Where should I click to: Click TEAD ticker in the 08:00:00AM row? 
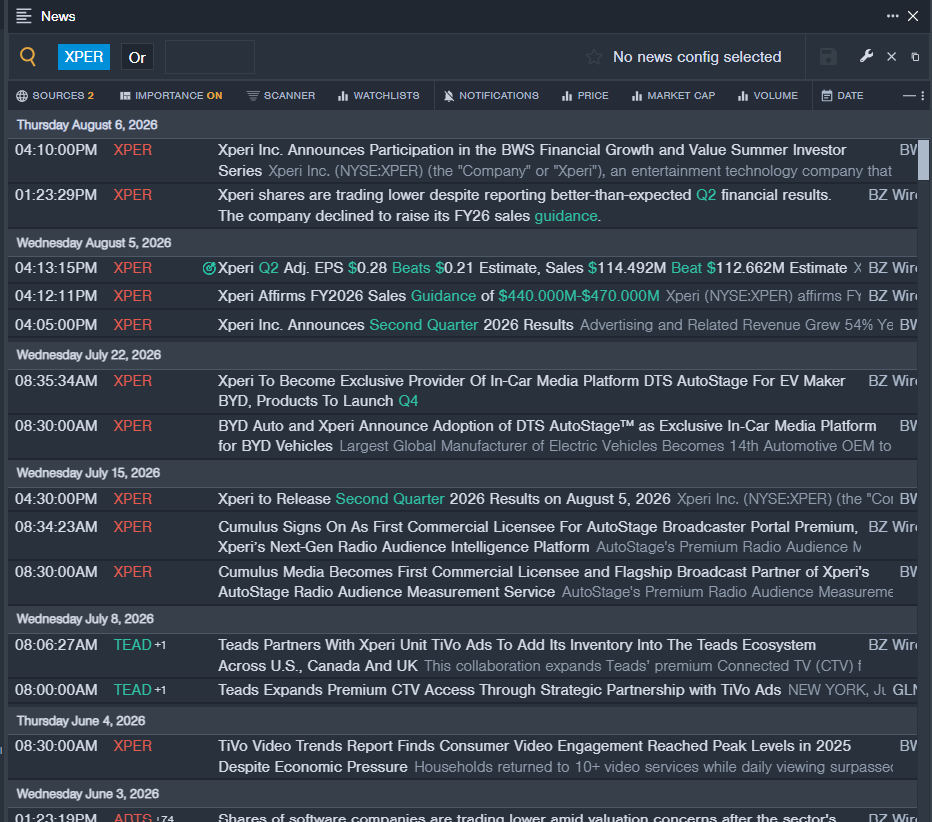133,690
